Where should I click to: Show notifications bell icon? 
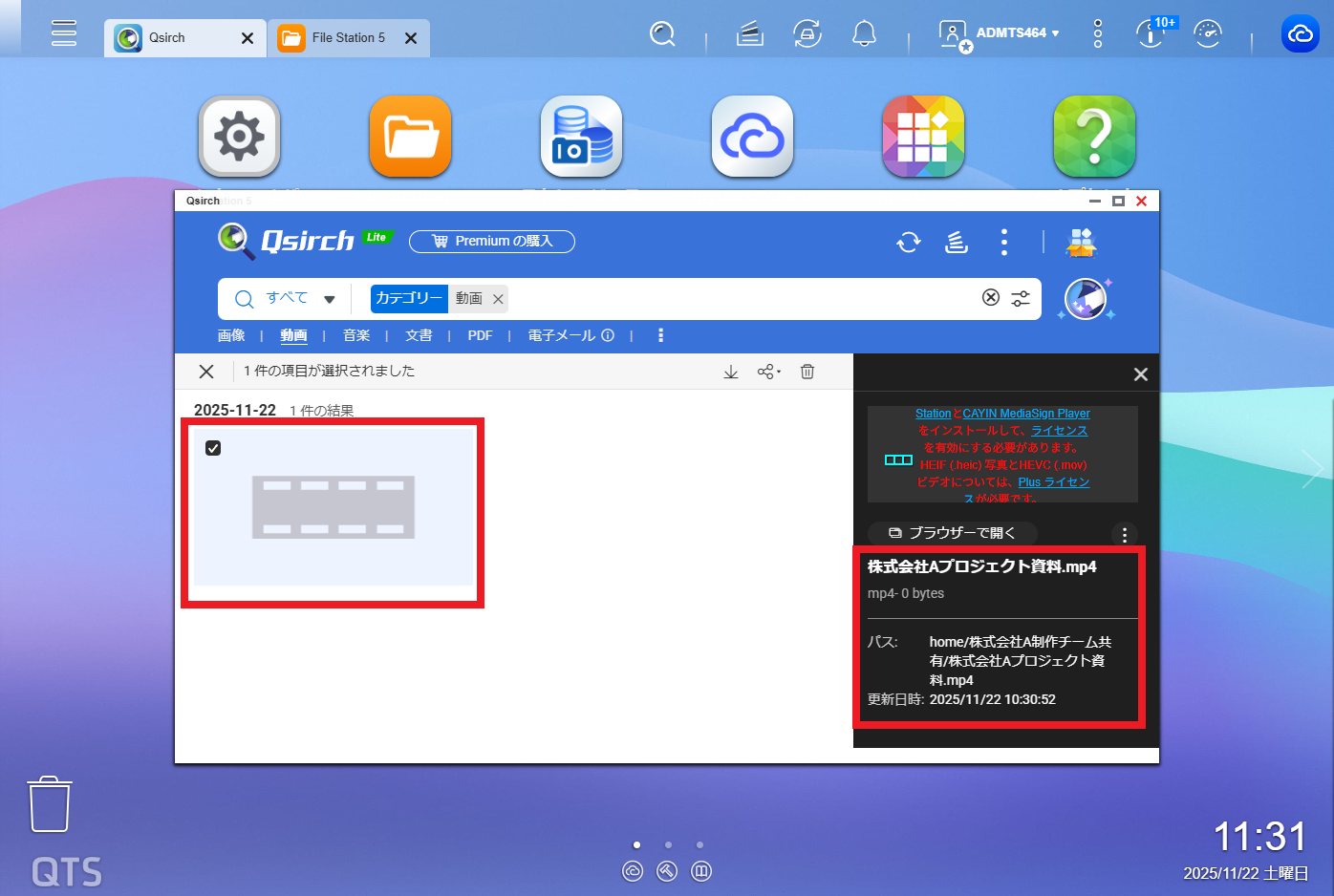(864, 34)
